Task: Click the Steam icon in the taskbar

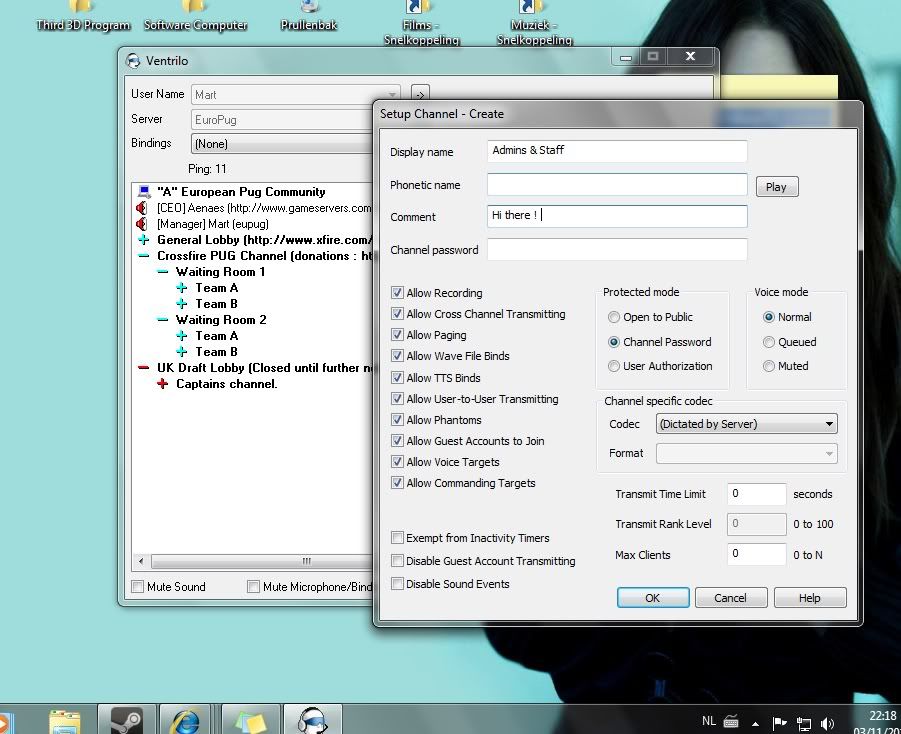Action: pos(125,719)
